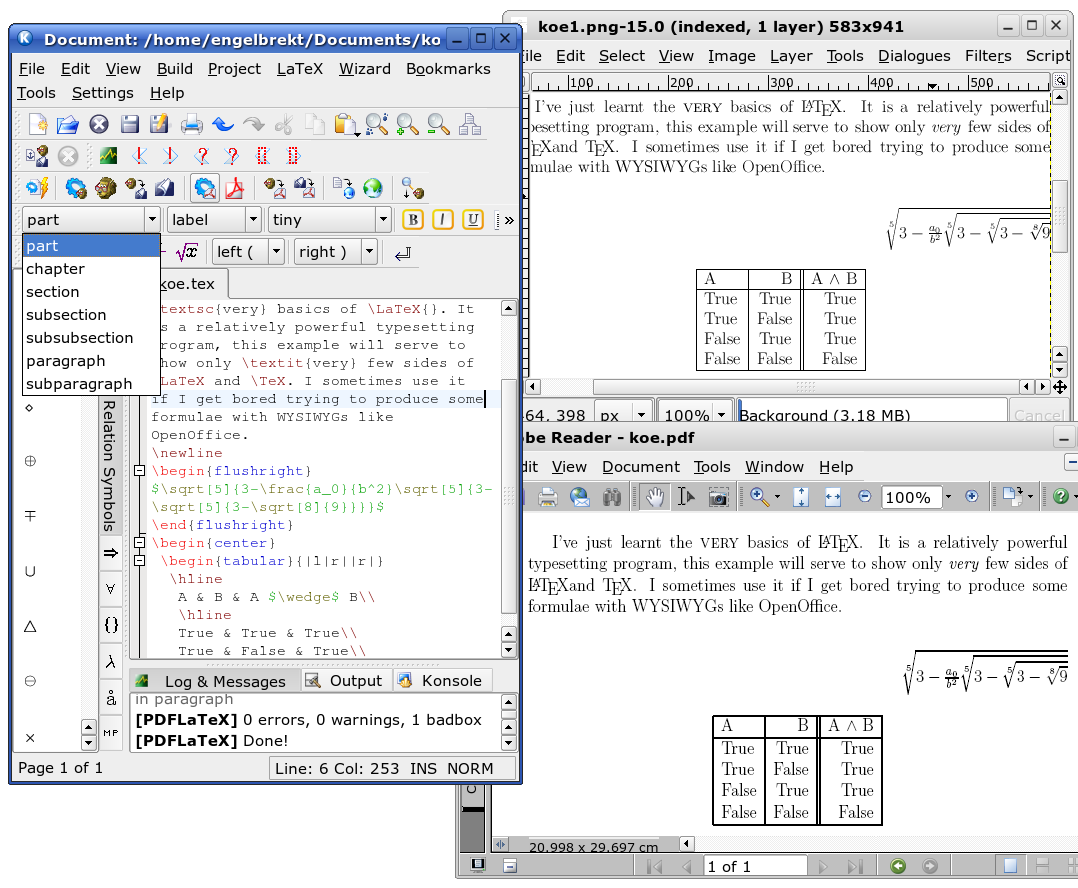Print the PDF from Adobe Reader toolbar
The image size is (1078, 888).
pyautogui.click(x=547, y=496)
